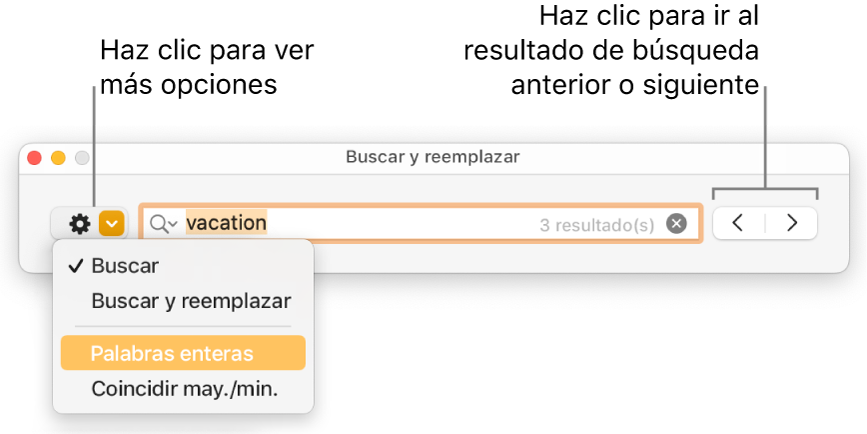
Task: Click the "3 resultado(s)" count text
Action: coord(597,225)
